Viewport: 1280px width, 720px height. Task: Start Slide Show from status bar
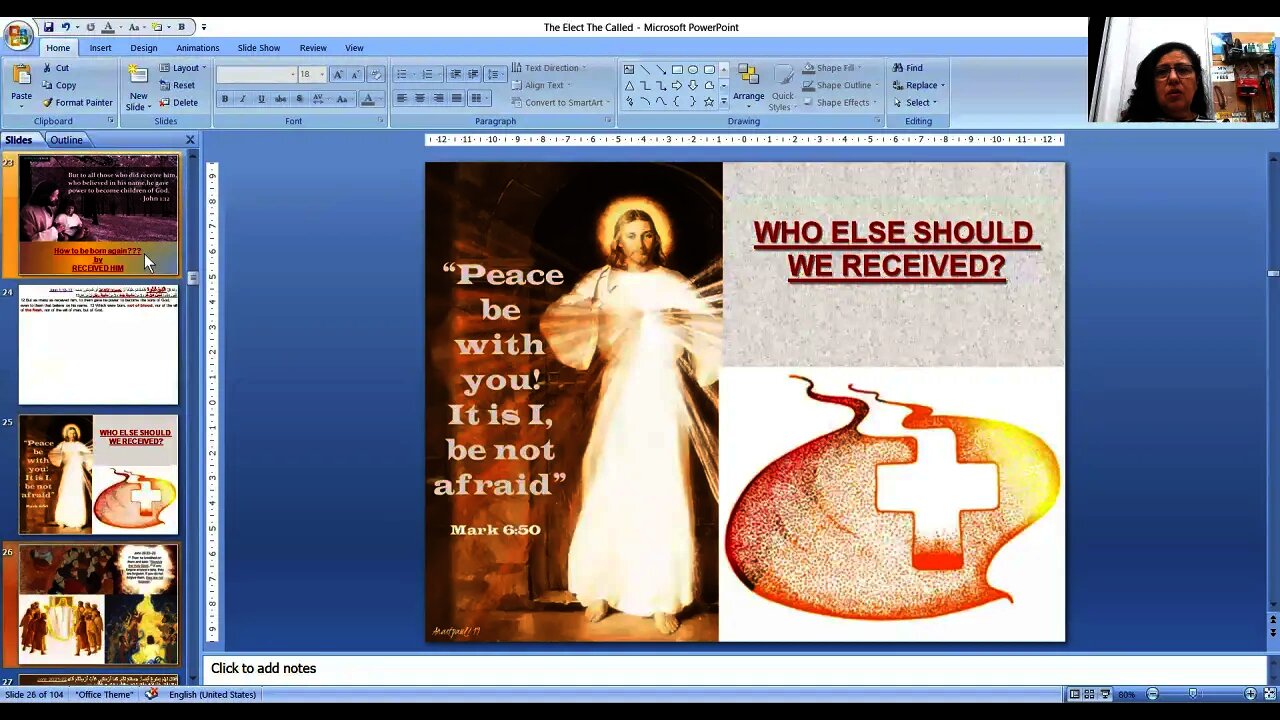[x=1105, y=694]
